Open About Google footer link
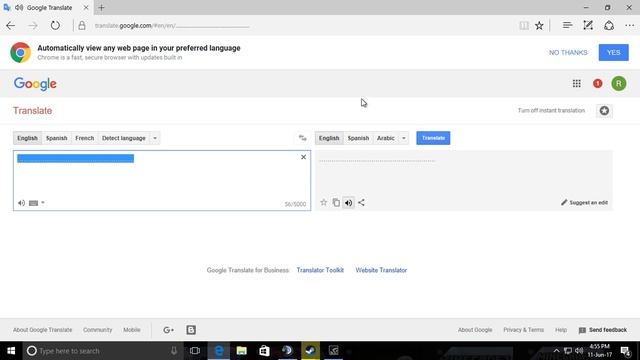Image resolution: width=640 pixels, height=360 pixels. point(475,330)
